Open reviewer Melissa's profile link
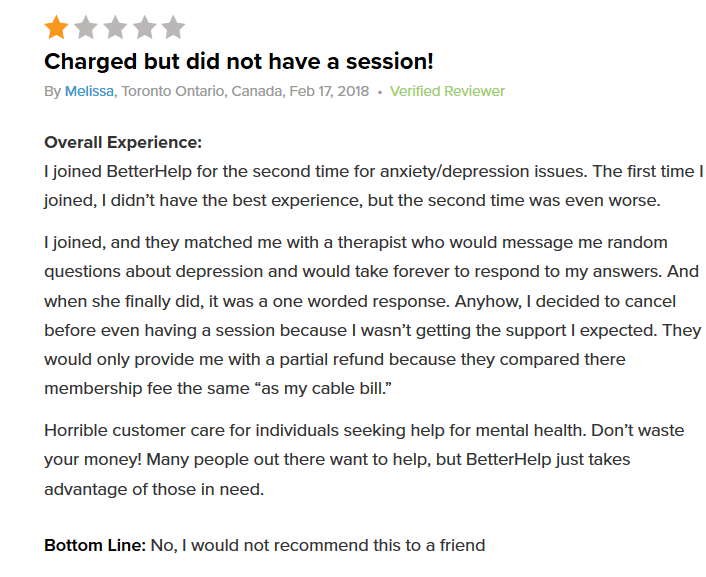Image resolution: width=706 pixels, height=577 pixels. click(90, 91)
